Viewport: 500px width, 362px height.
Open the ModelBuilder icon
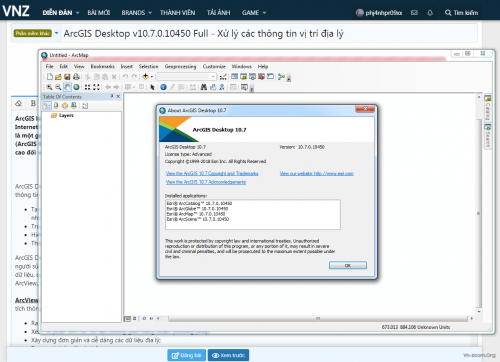[x=281, y=77]
